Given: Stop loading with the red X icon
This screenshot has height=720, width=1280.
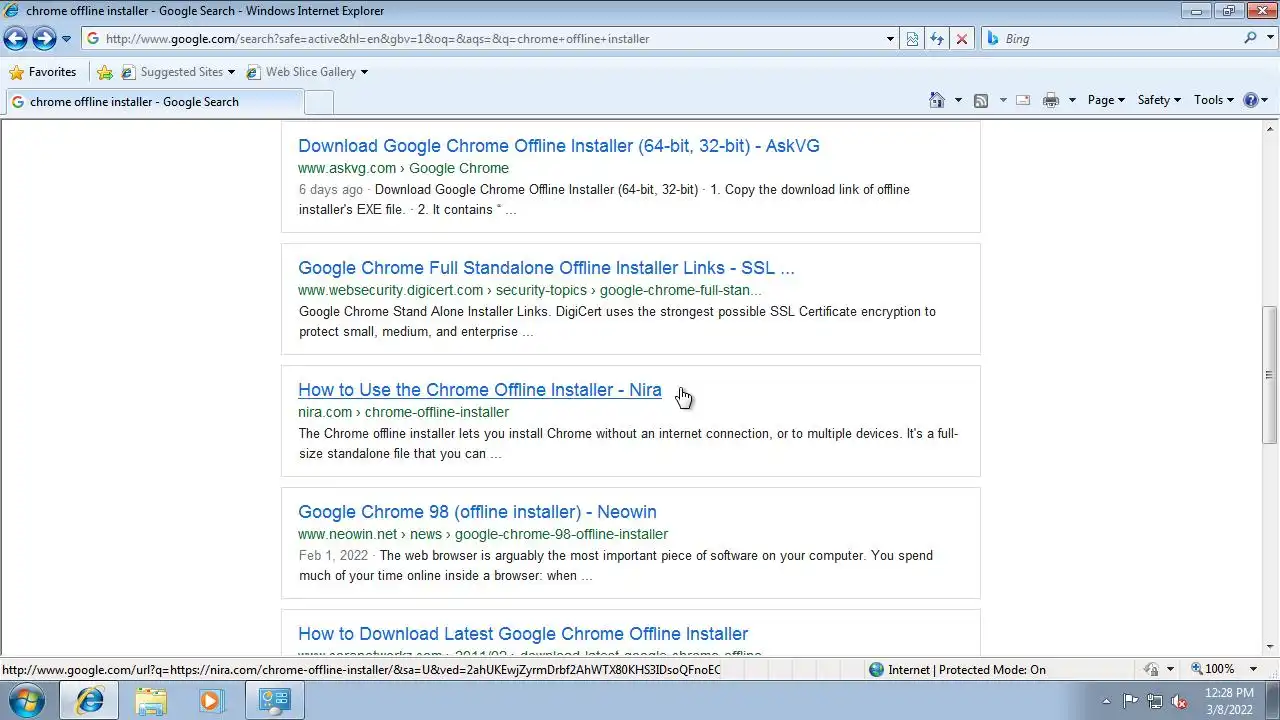Looking at the screenshot, I should click(961, 39).
